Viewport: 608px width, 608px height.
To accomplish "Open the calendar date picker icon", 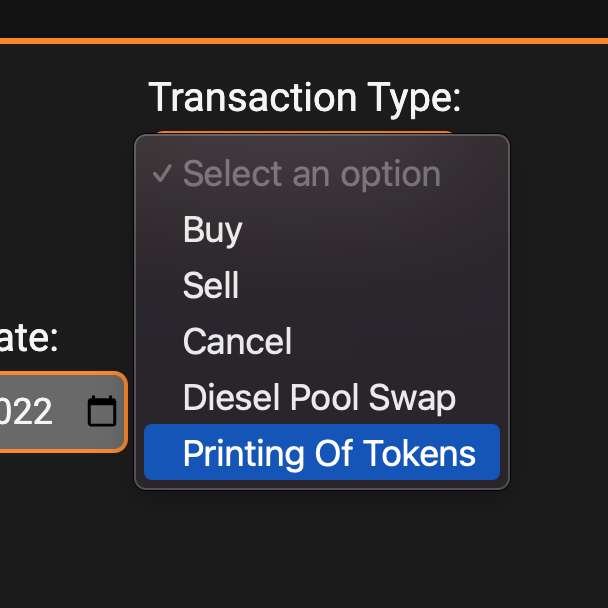I will pos(102,411).
